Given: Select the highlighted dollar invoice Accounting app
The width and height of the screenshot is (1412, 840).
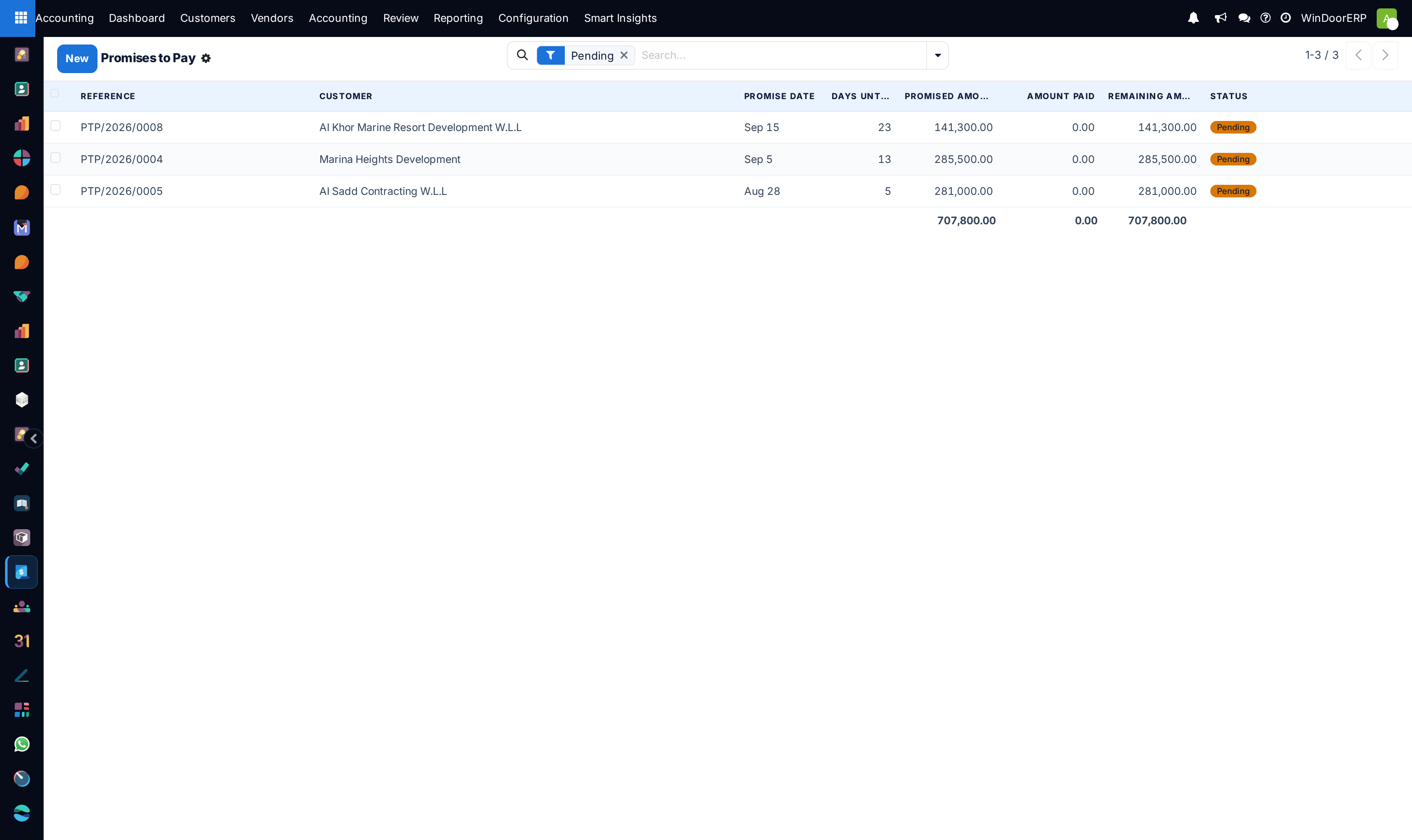Looking at the screenshot, I should tap(21, 572).
